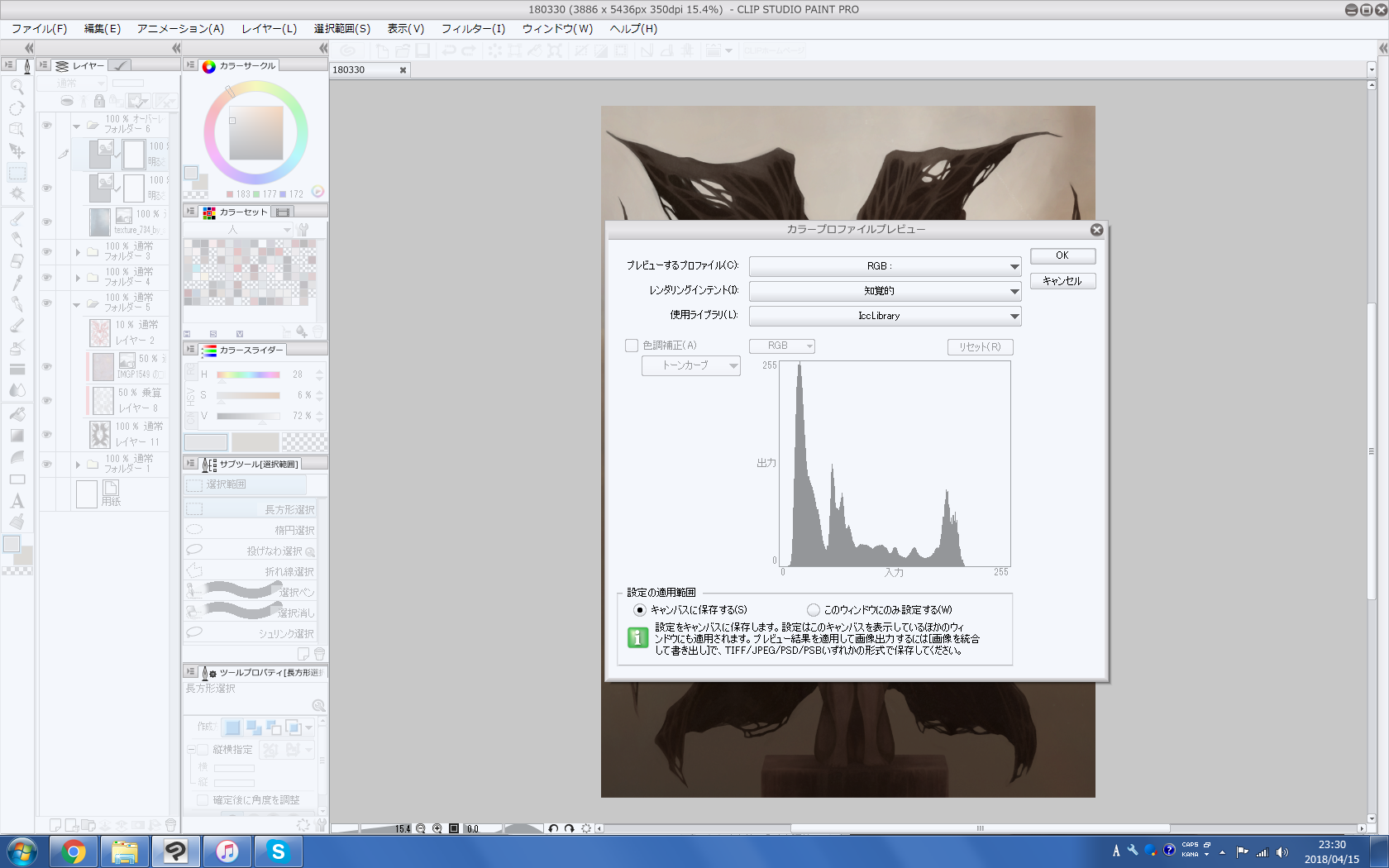
Task: Click OK in the color profile dialog
Action: pos(1062,256)
